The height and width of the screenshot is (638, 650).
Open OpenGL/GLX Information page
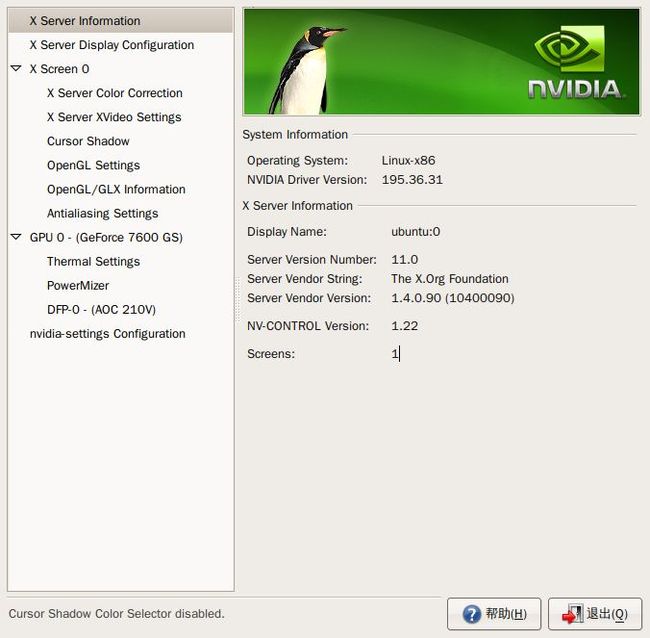coord(116,189)
